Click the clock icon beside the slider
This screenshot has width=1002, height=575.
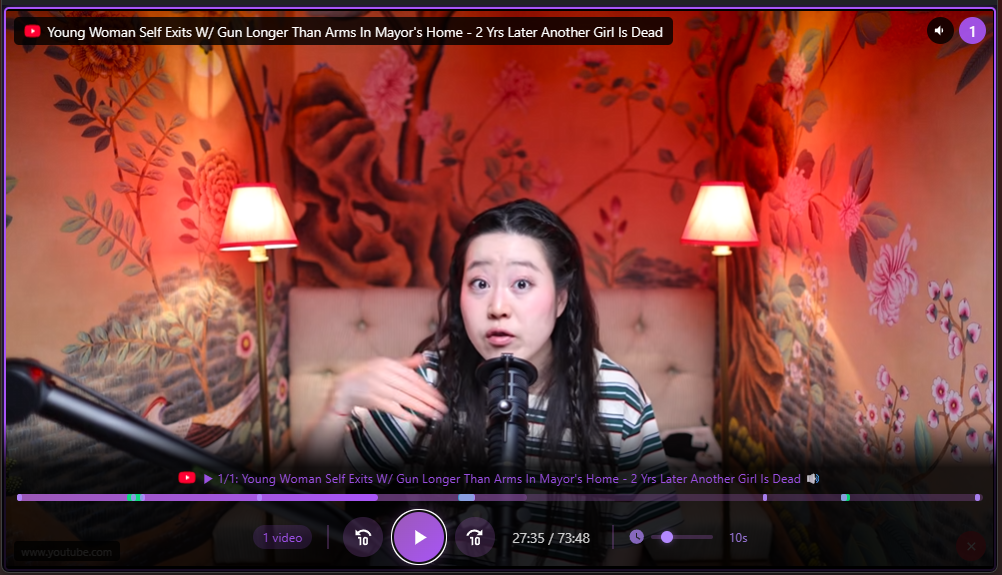tap(637, 537)
